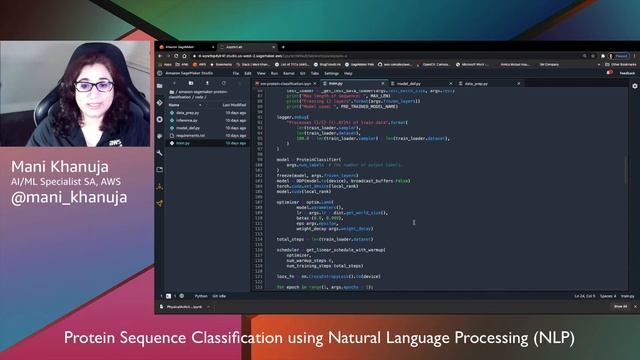The width and height of the screenshot is (640, 360).
Task: Open the settings gear in right sidebar
Action: pyautogui.click(x=635, y=86)
